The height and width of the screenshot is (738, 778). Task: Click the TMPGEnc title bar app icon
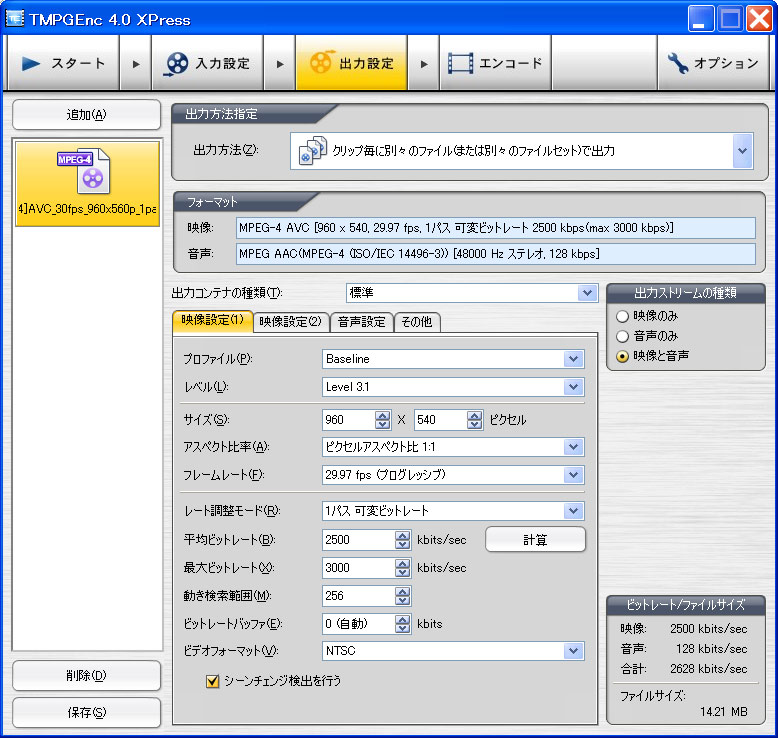coord(14,18)
